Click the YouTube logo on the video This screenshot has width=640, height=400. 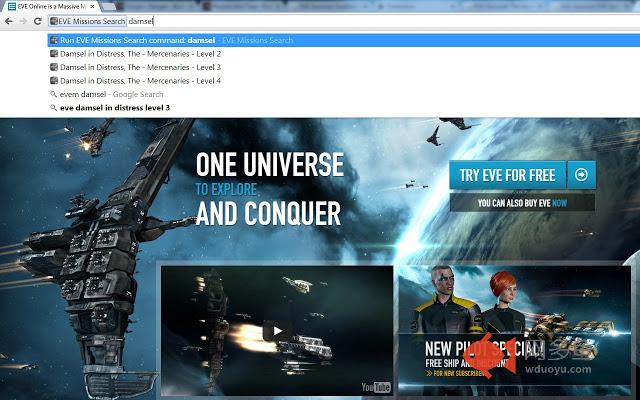376,387
